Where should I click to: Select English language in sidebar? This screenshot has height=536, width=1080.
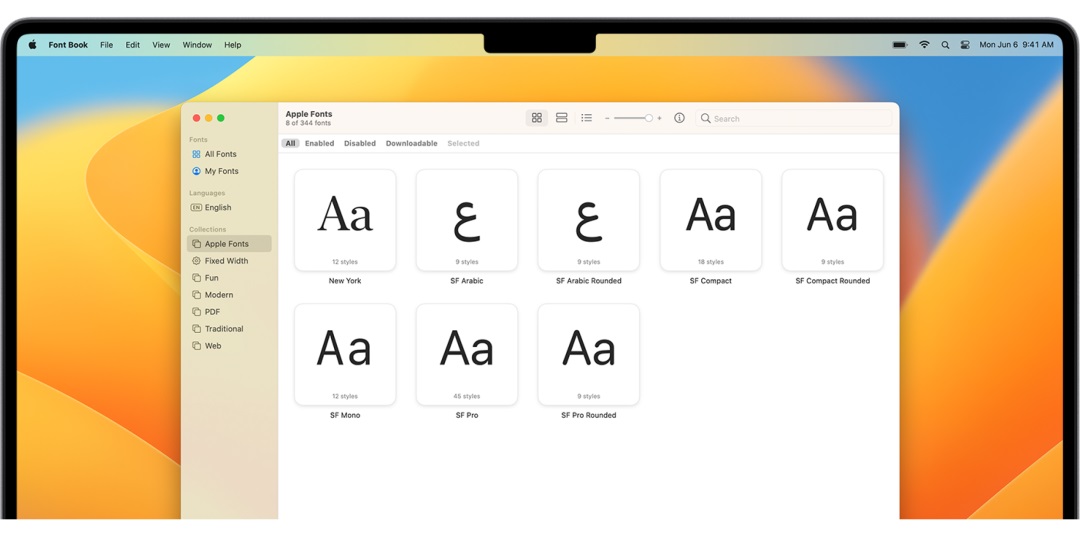229,207
